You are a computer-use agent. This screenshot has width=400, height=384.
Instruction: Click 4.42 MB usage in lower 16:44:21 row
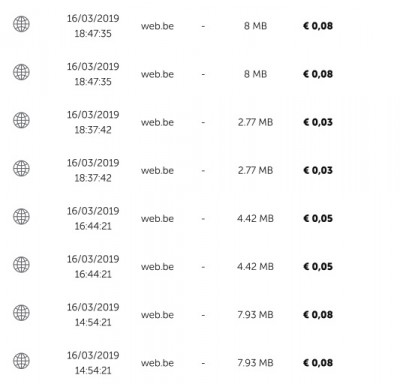coord(255,267)
